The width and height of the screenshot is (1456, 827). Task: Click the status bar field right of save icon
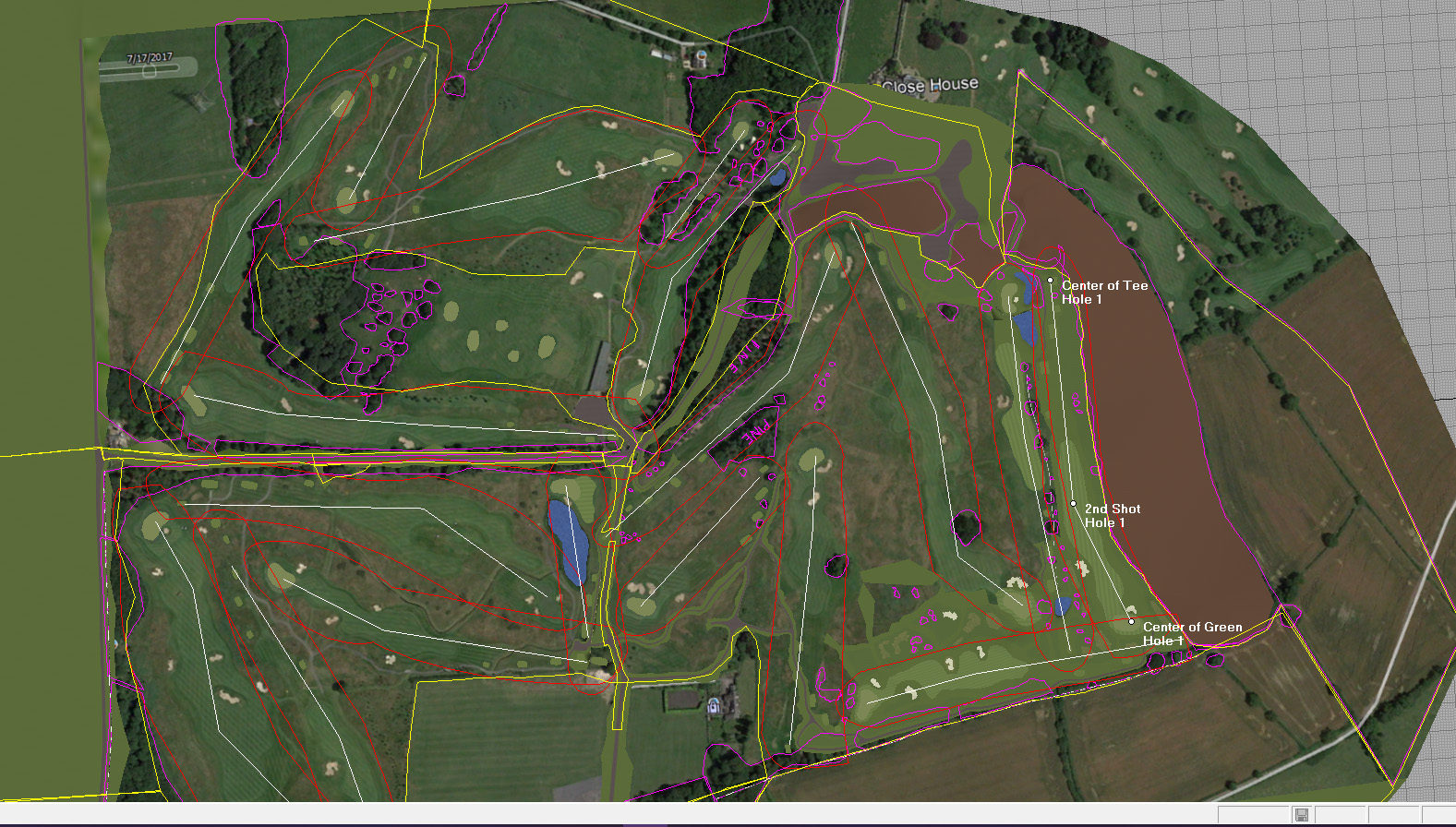click(1339, 815)
